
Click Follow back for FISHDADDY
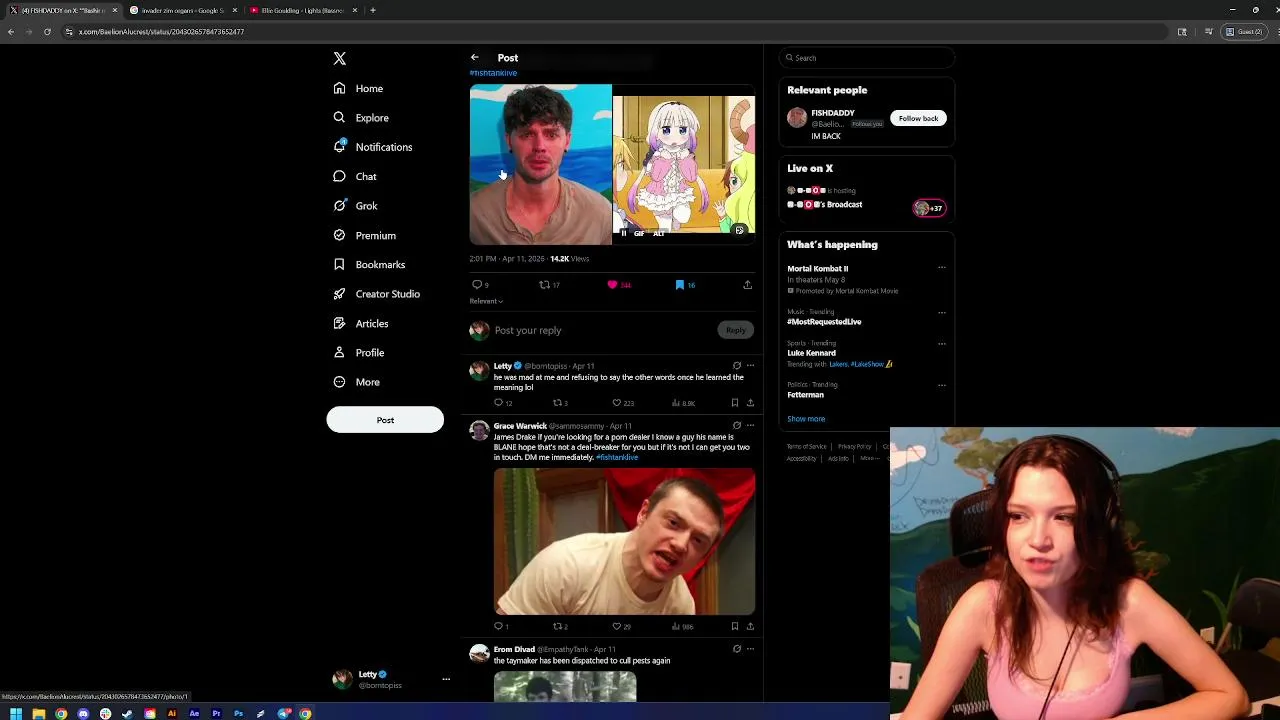pos(918,118)
